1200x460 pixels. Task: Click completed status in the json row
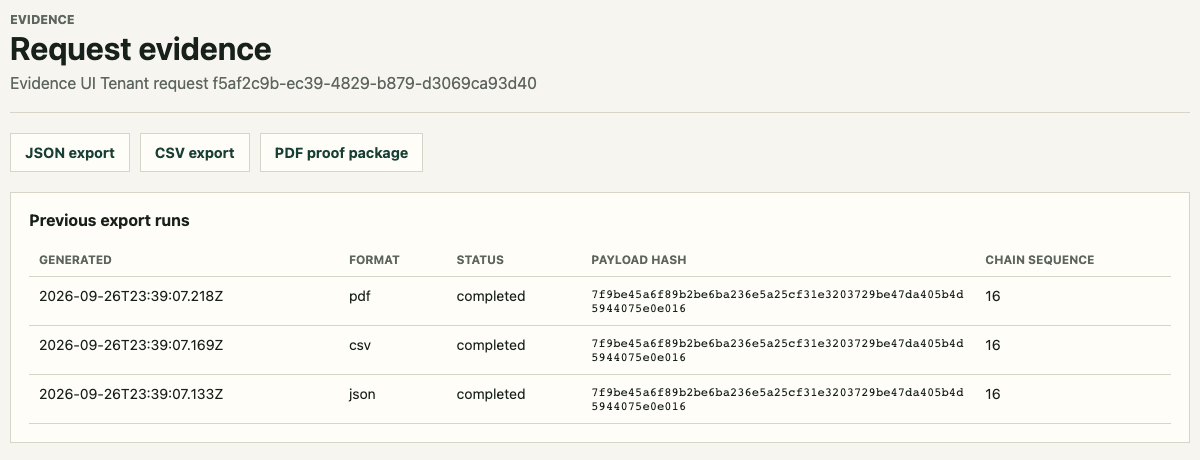491,394
